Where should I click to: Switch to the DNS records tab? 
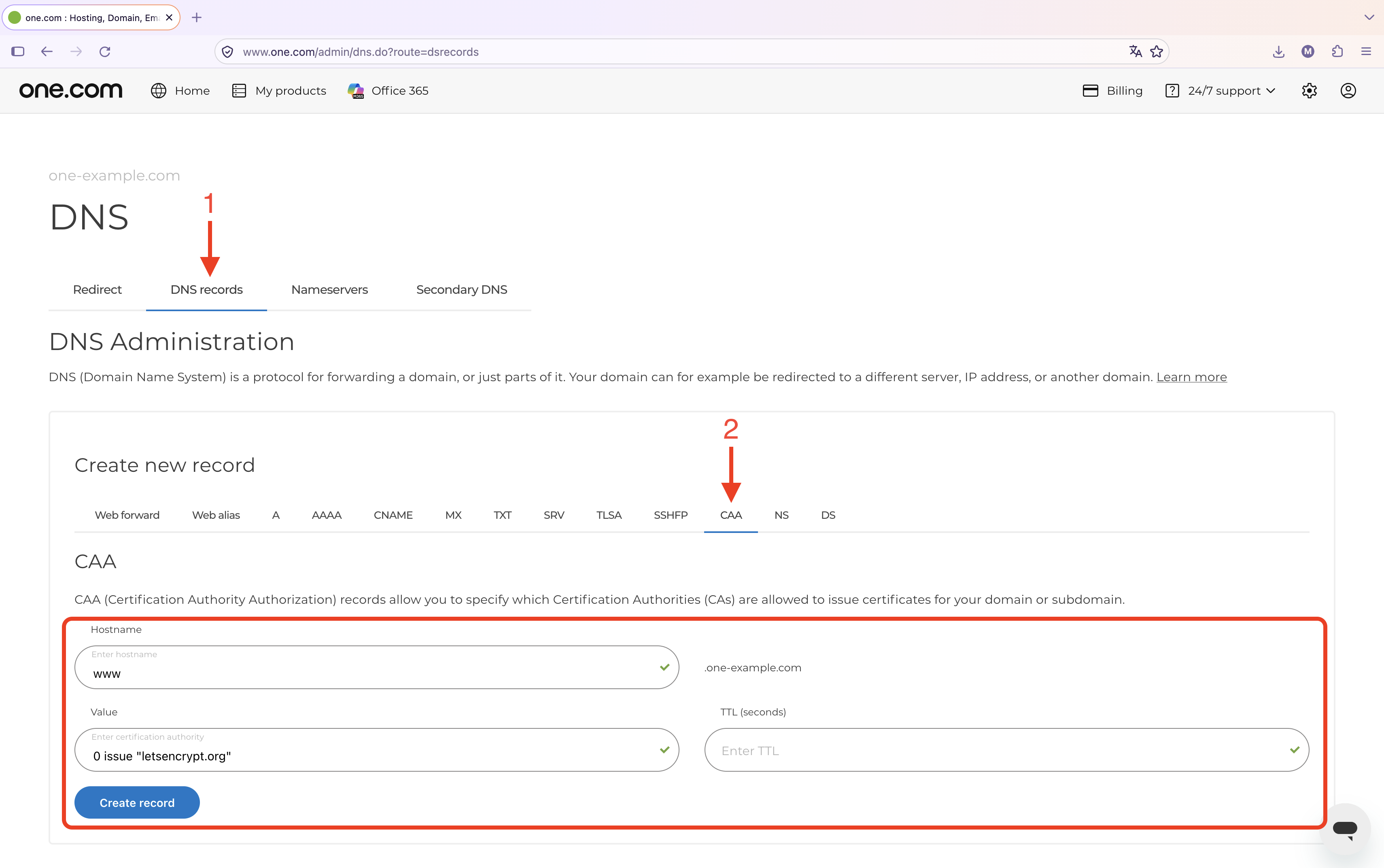[207, 289]
